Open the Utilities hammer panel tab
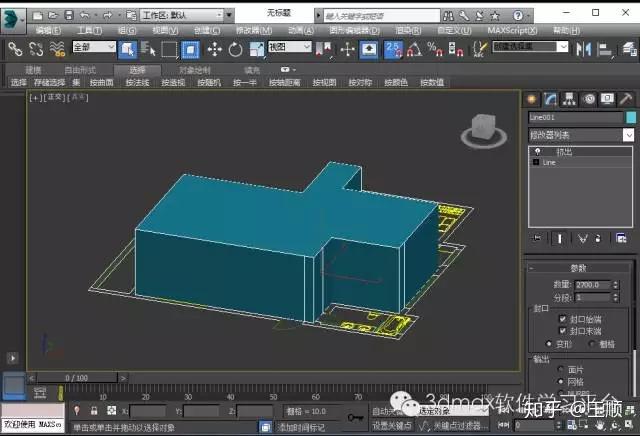 [625, 99]
